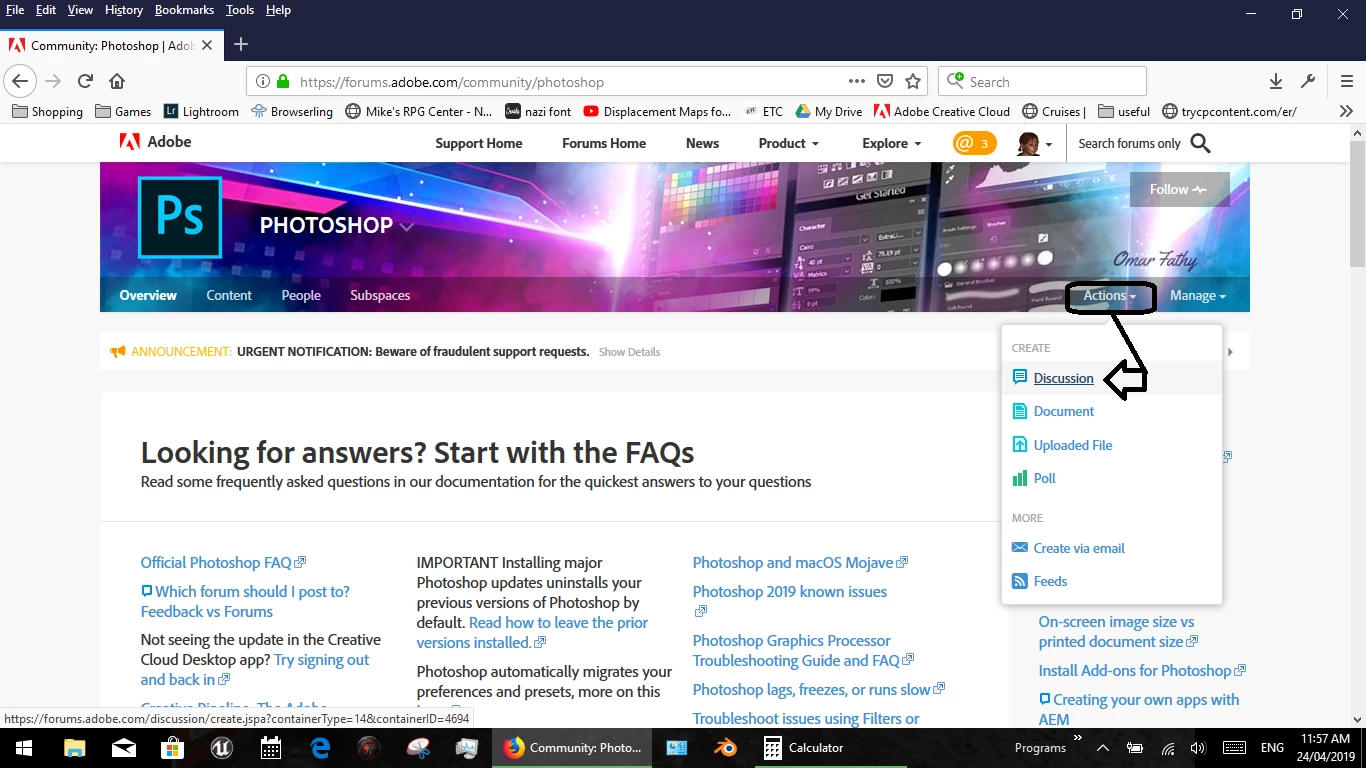The image size is (1366, 768).
Task: Open Microsoft Store taskbar icon
Action: click(172, 747)
